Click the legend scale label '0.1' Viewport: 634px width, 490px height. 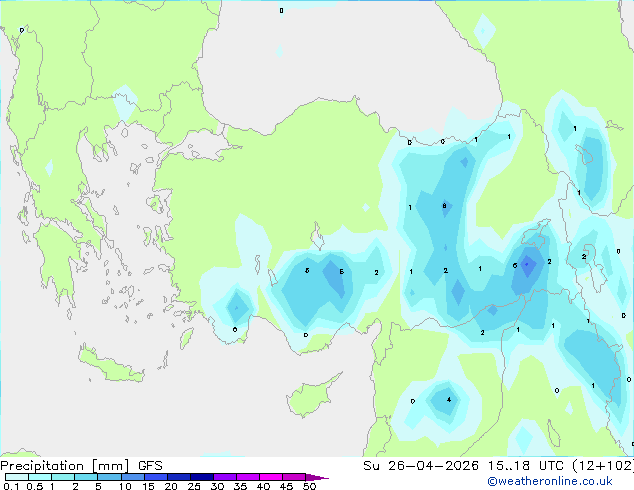[x=11, y=486]
